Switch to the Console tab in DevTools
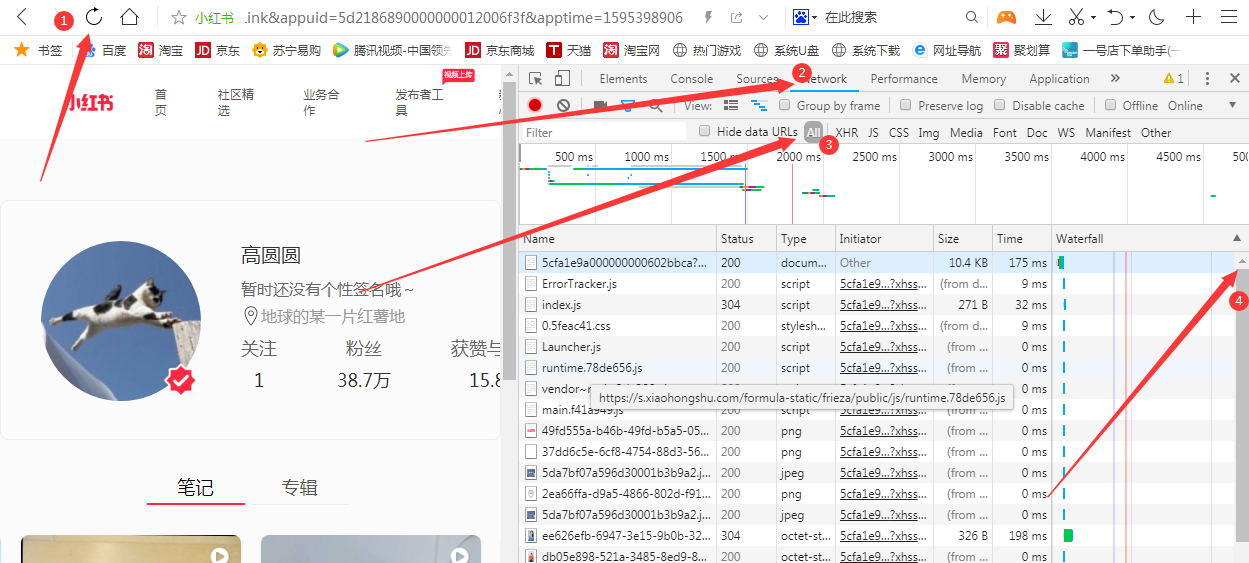The image size is (1249, 563). pyautogui.click(x=692, y=78)
